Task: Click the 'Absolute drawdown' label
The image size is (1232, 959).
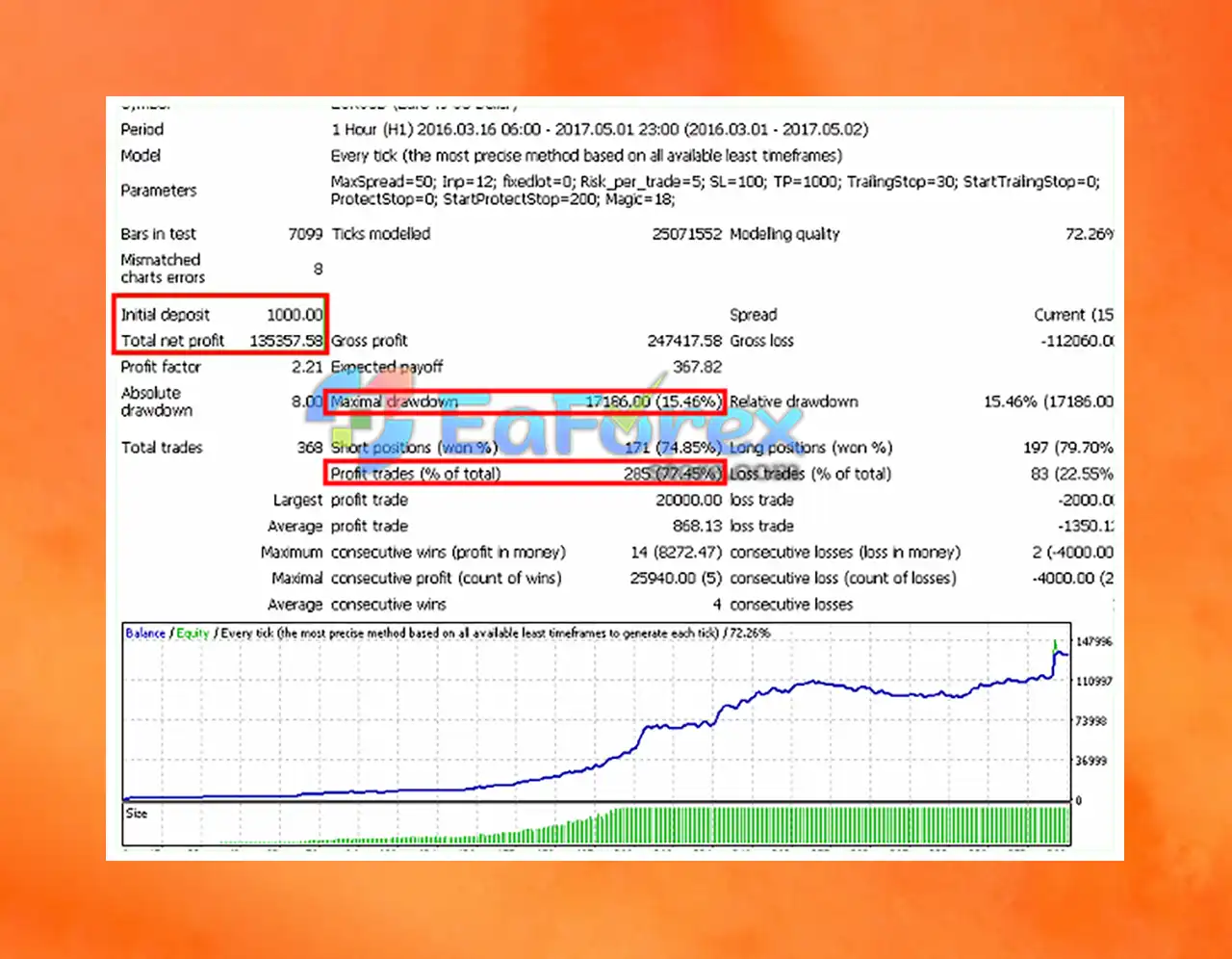Action: coord(156,401)
